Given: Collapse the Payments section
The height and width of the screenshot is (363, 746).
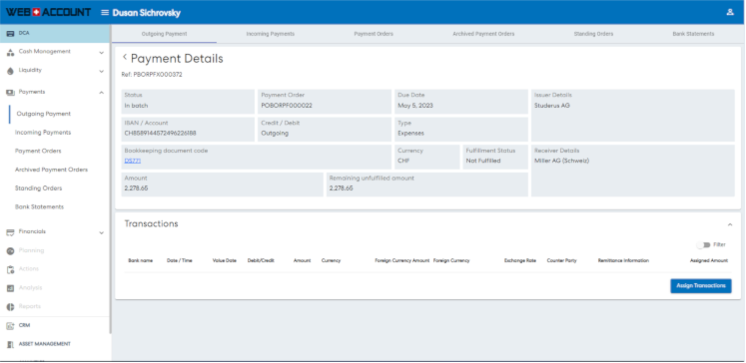Looking at the screenshot, I should (101, 92).
